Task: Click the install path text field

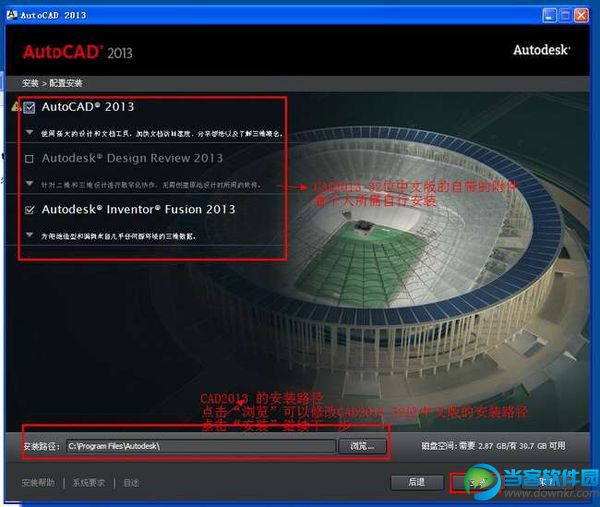Action: click(x=201, y=446)
